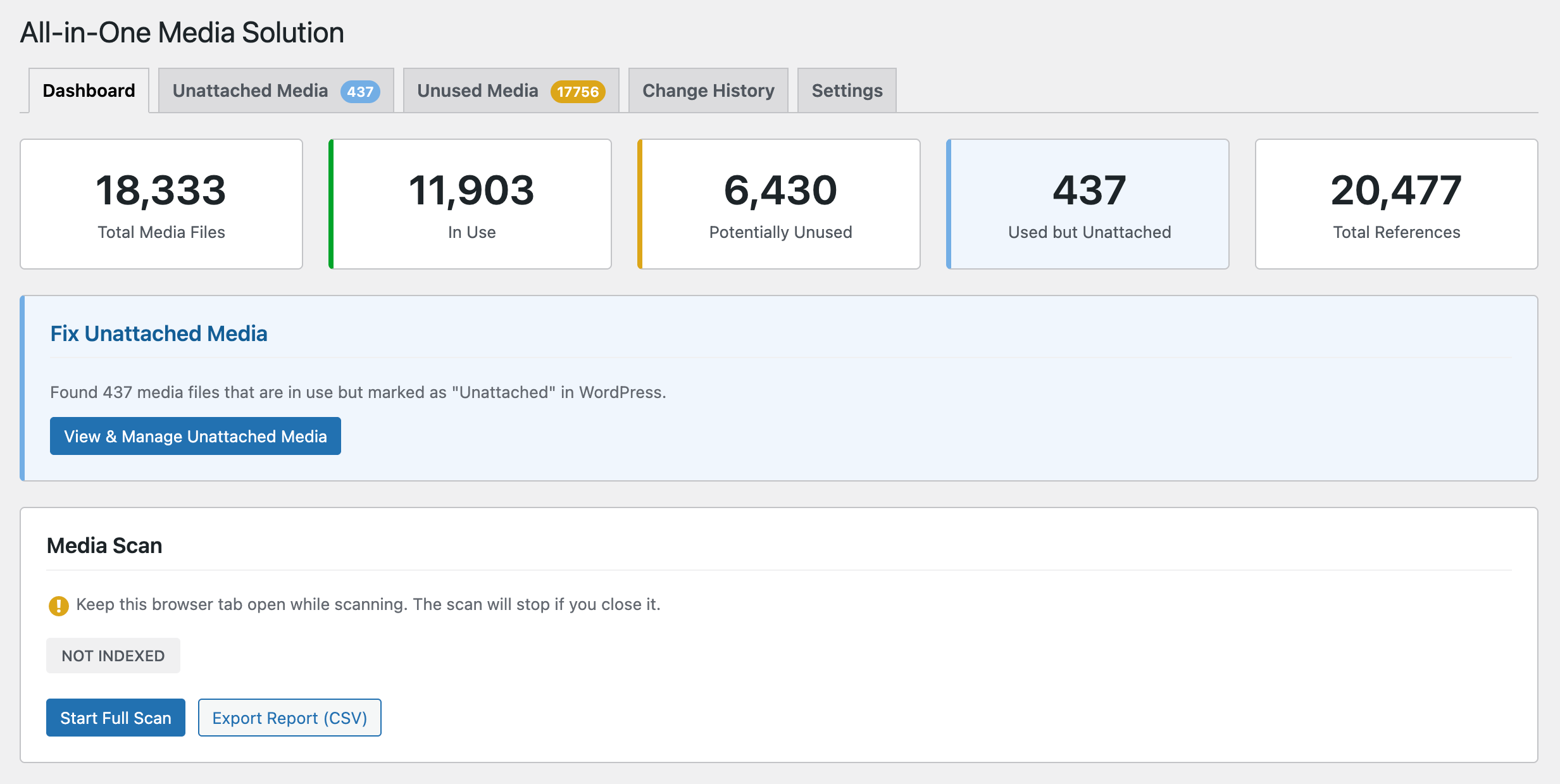This screenshot has height=784, width=1560.
Task: Export the report as CSV
Action: [289, 718]
